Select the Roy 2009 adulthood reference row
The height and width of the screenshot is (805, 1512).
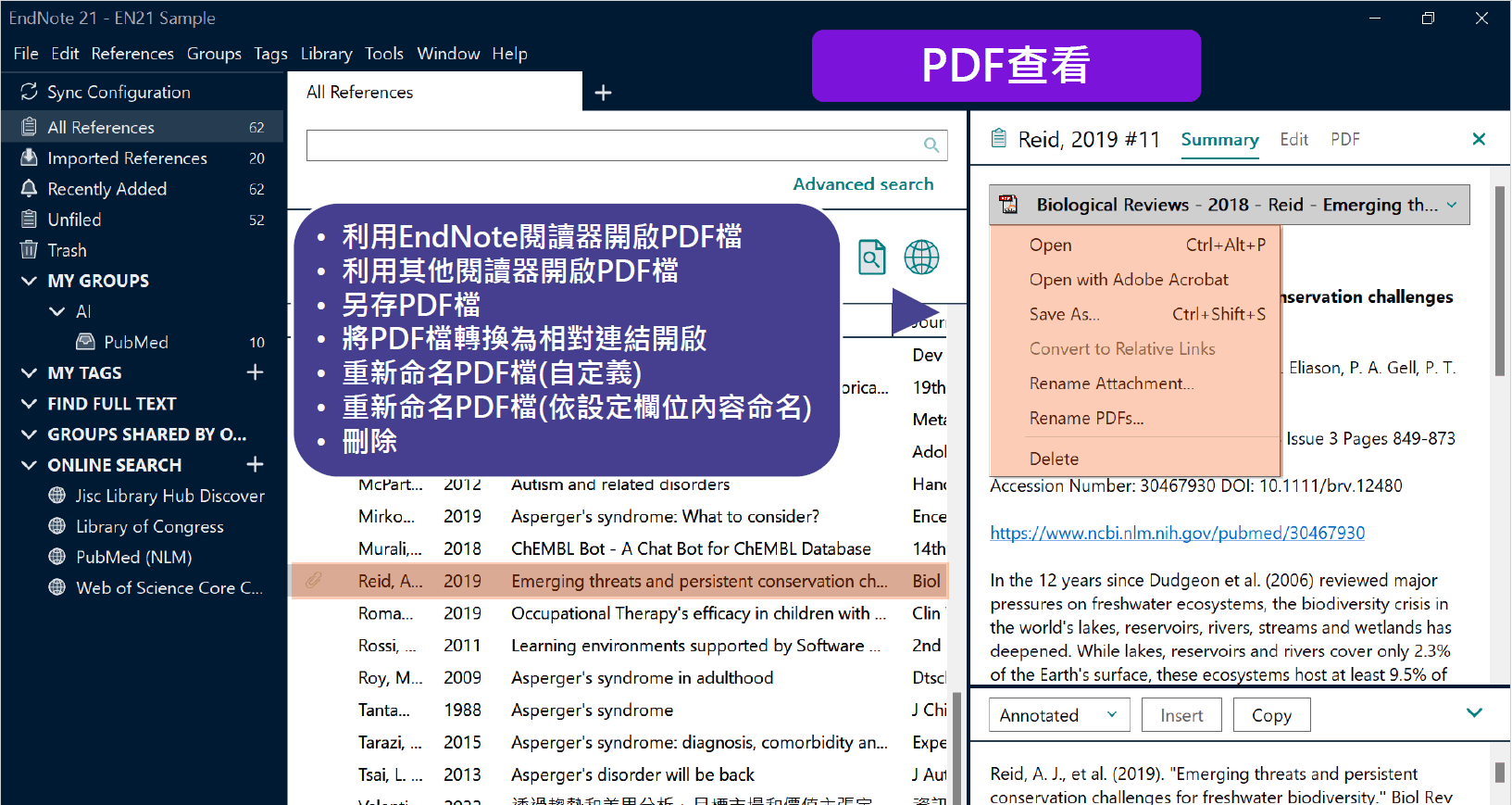[619, 677]
